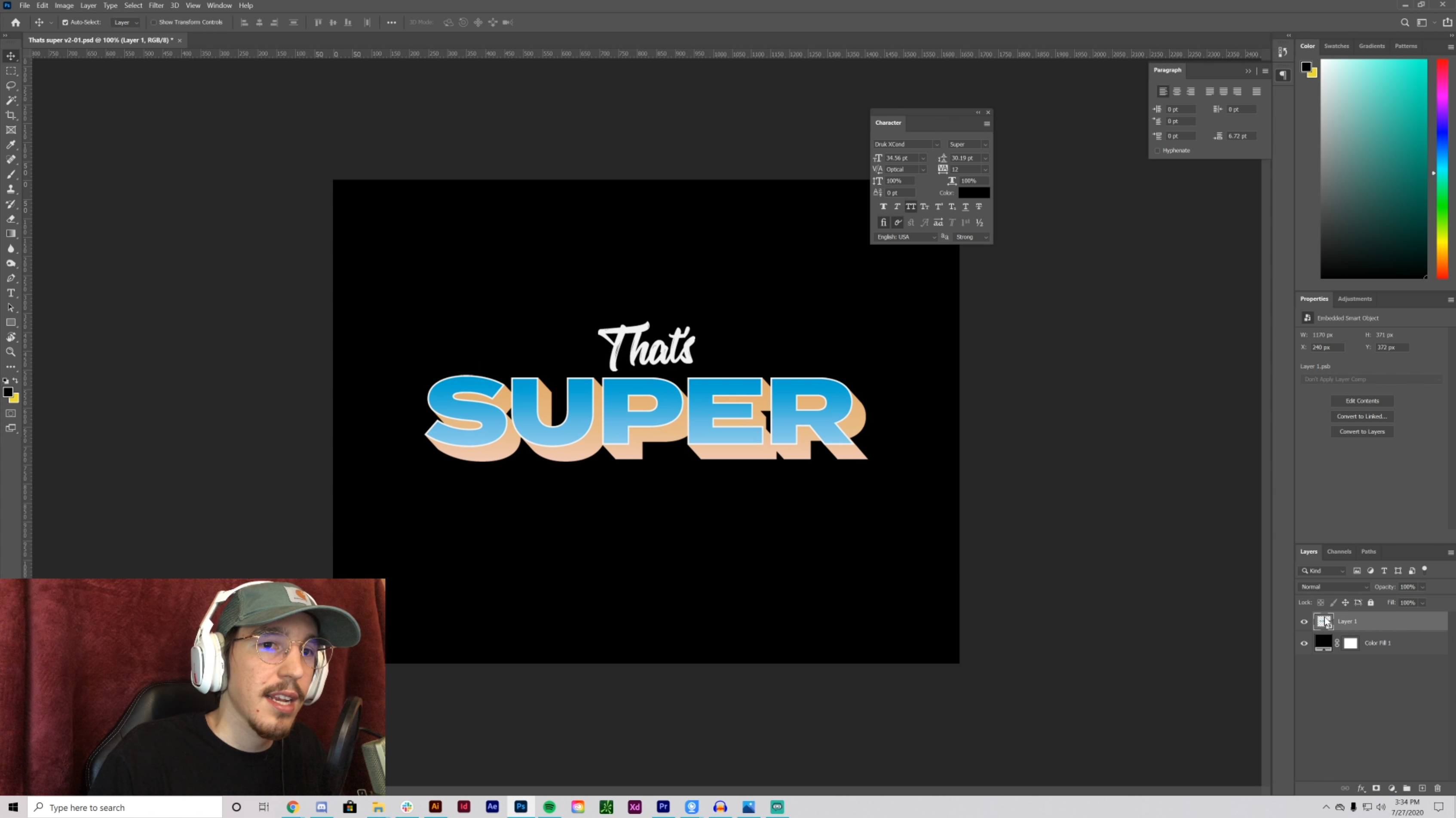This screenshot has width=1456, height=818.
Task: Expand the Strong anti-aliasing dropdown
Action: [x=972, y=237]
